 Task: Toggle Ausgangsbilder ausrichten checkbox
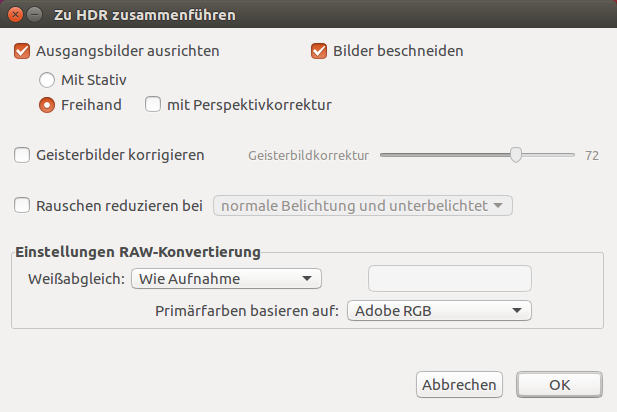pyautogui.click(x=23, y=50)
